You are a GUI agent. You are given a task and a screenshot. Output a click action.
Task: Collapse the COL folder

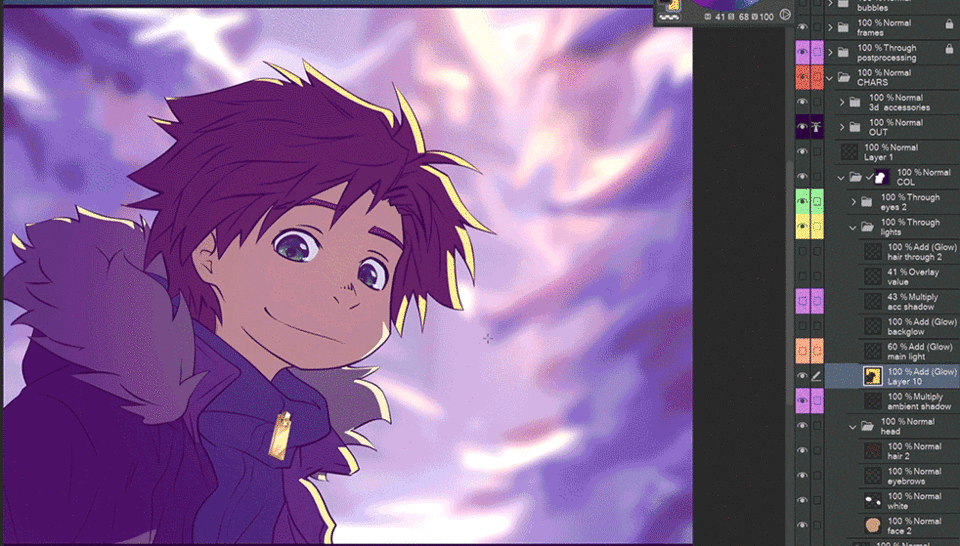point(841,178)
